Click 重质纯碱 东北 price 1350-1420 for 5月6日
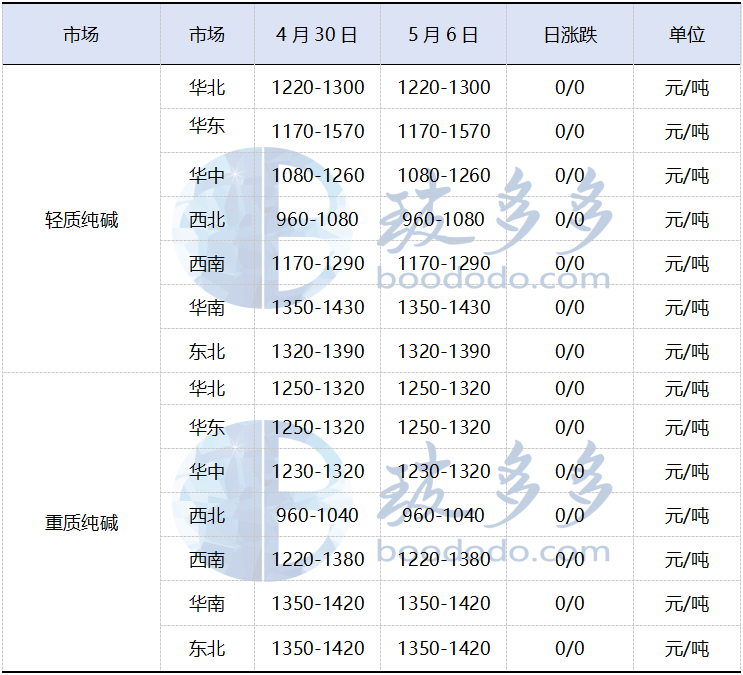Screen dimensions: 743x675 pos(444,648)
